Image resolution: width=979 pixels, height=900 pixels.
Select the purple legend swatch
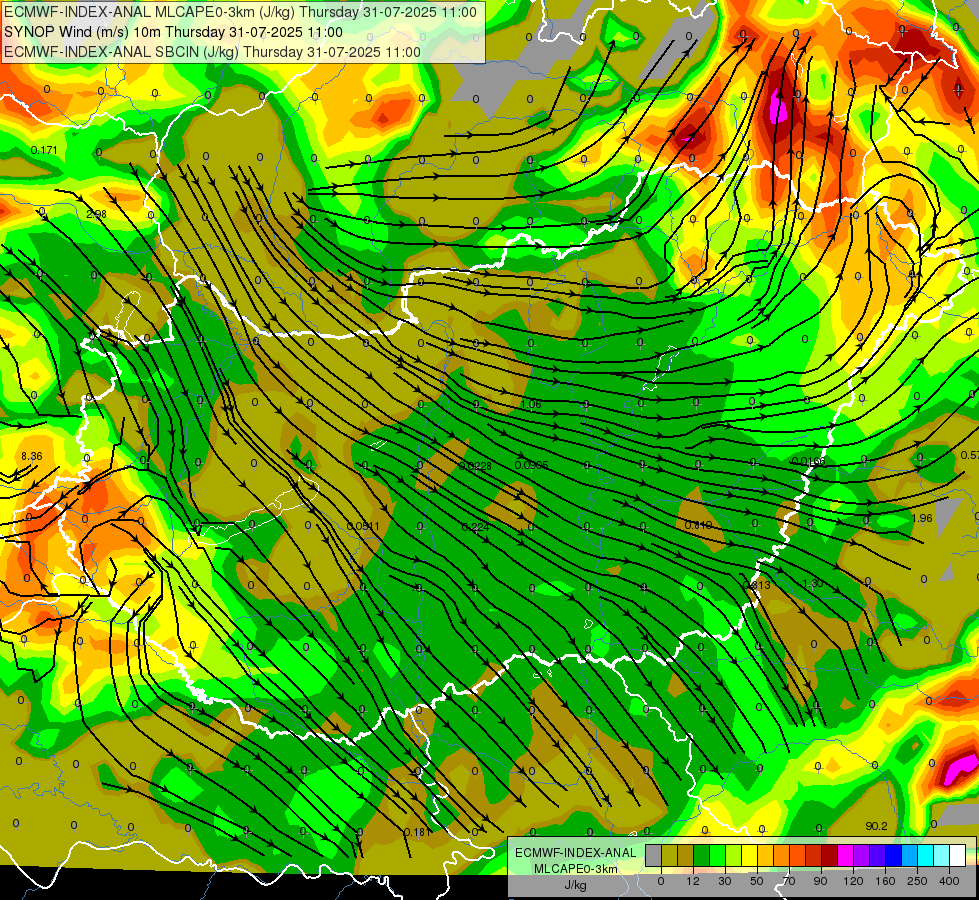click(862, 855)
